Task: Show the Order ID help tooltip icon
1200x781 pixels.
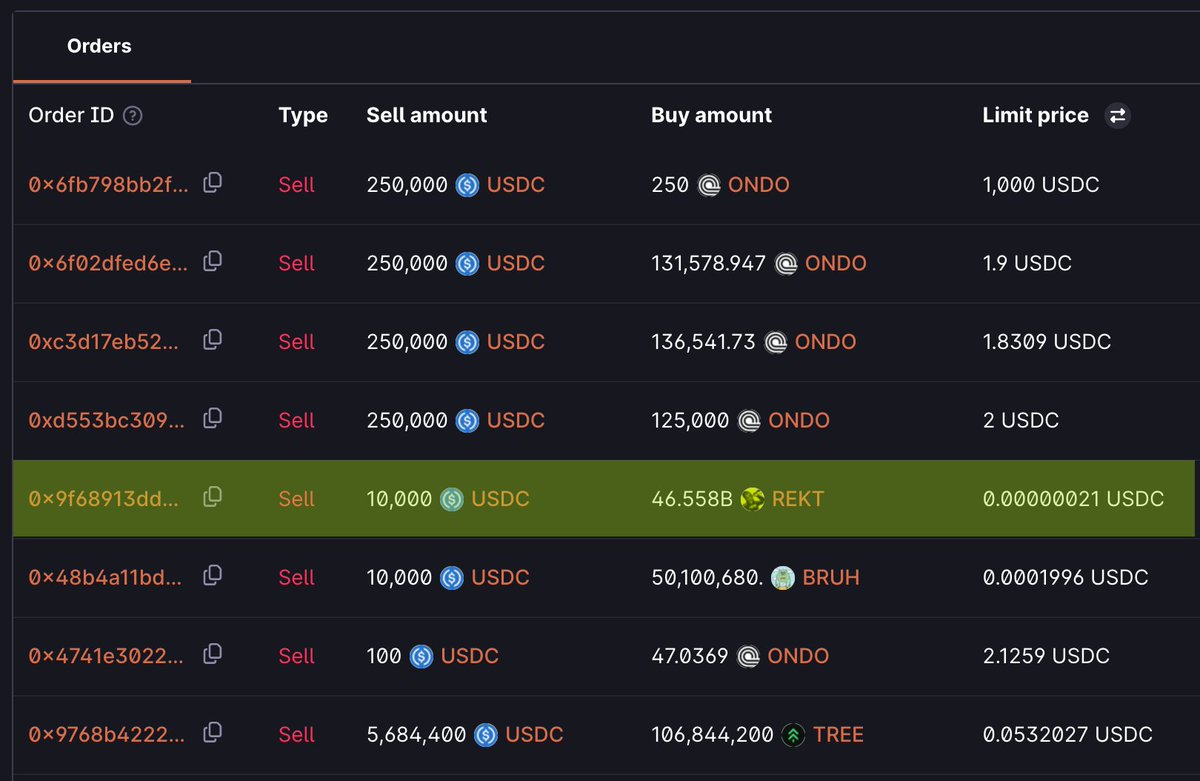Action: 132,116
